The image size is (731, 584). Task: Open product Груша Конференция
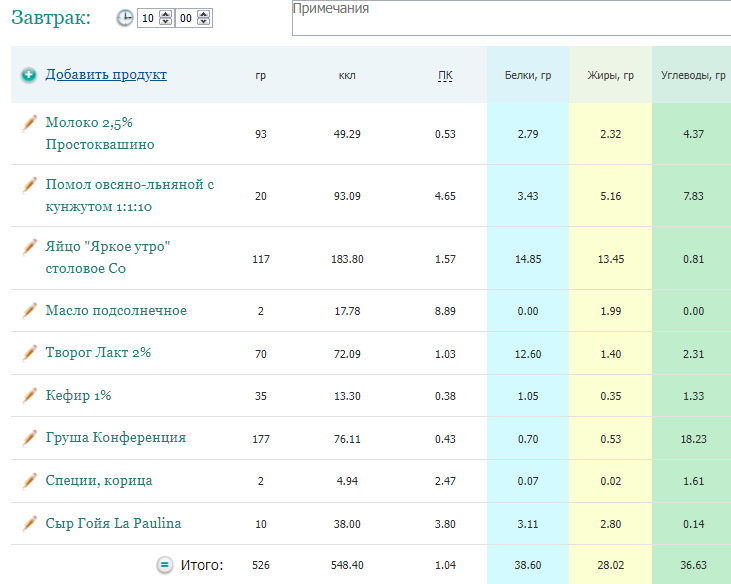tap(116, 438)
